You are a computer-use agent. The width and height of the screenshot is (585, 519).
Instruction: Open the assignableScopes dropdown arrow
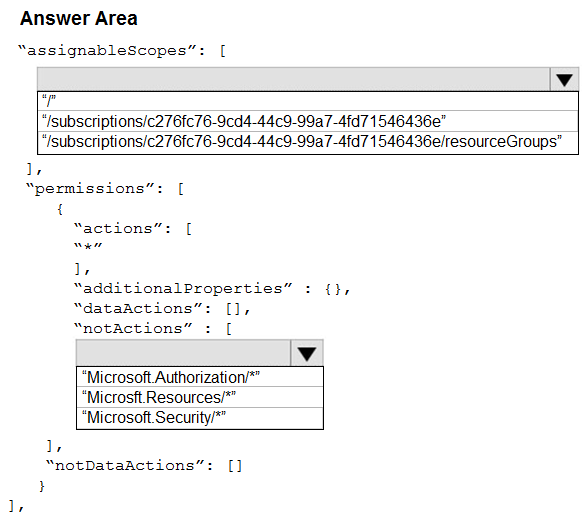pyautogui.click(x=564, y=79)
